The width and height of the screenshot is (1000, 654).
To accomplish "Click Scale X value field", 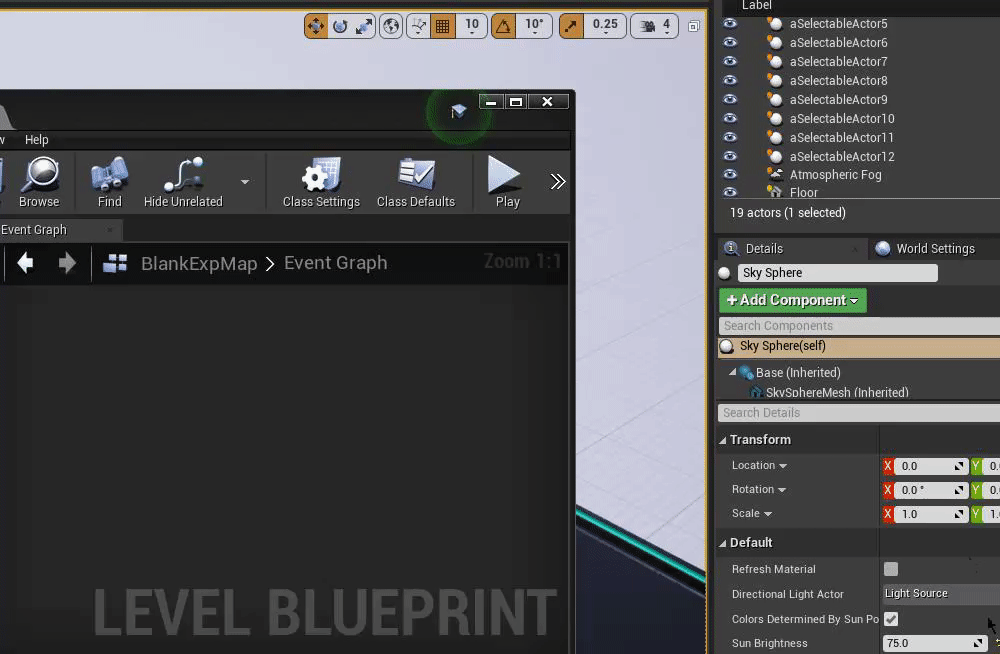I will [930, 514].
